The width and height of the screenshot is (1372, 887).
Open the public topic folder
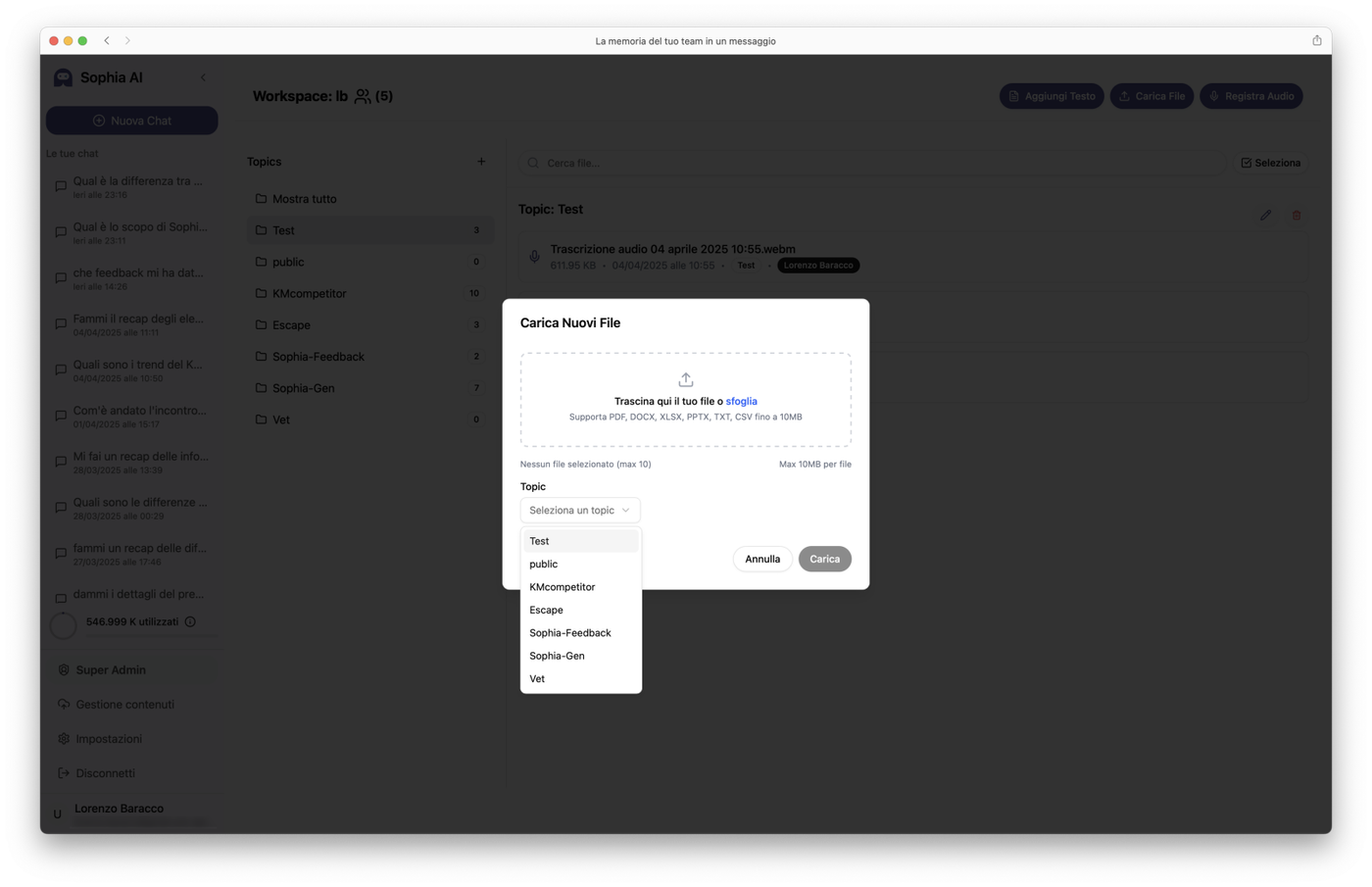[x=370, y=262]
